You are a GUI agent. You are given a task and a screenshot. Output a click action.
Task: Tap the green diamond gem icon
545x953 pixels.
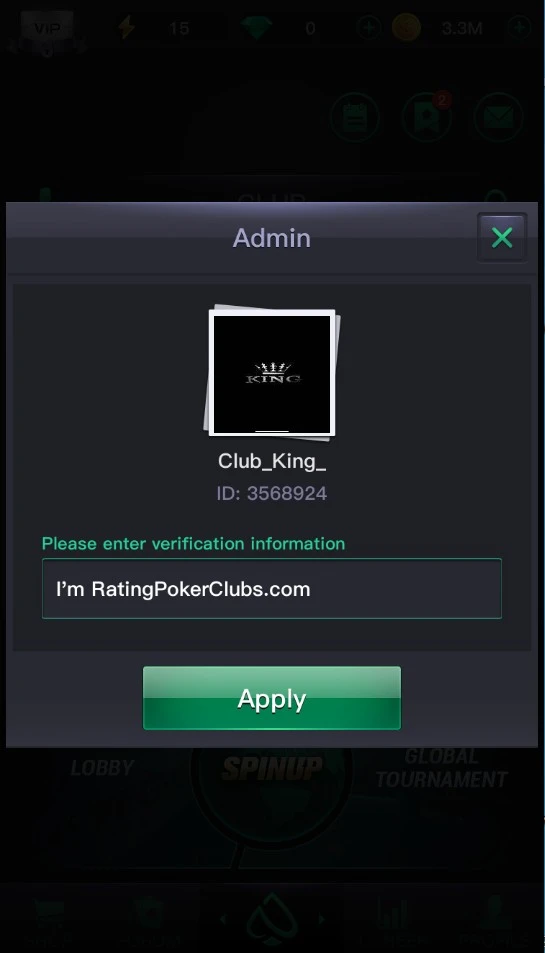pos(255,28)
